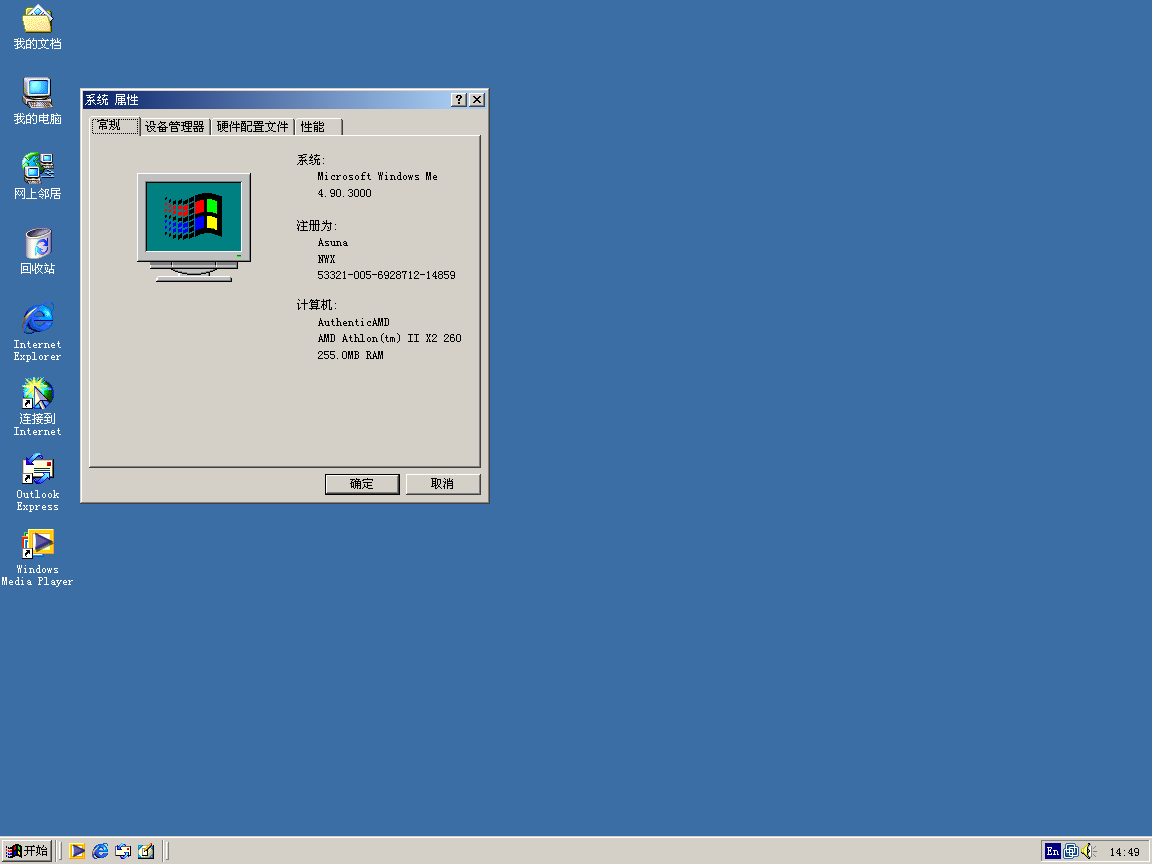
Task: Select the Windows Media Player desktop shortcut
Action: [37, 557]
